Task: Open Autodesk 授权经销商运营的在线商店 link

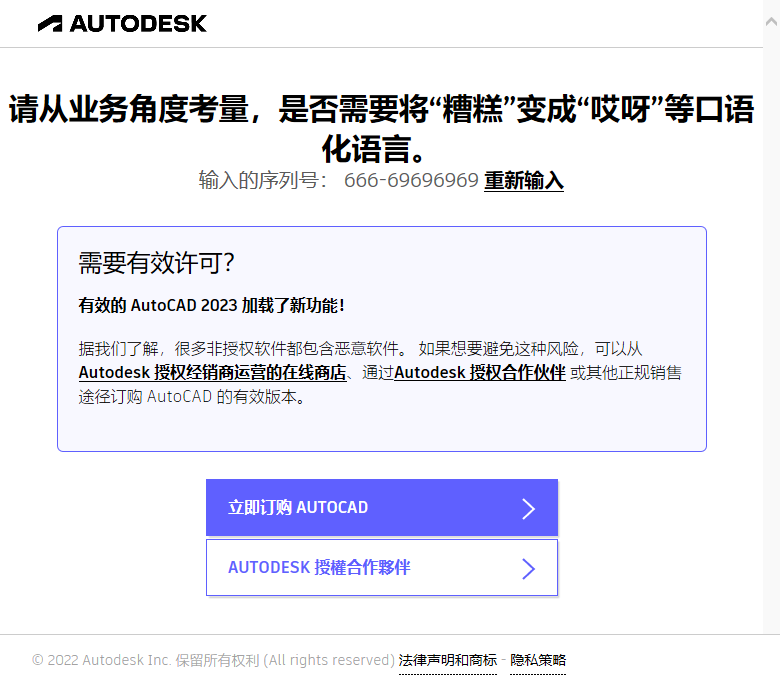Action: (212, 373)
